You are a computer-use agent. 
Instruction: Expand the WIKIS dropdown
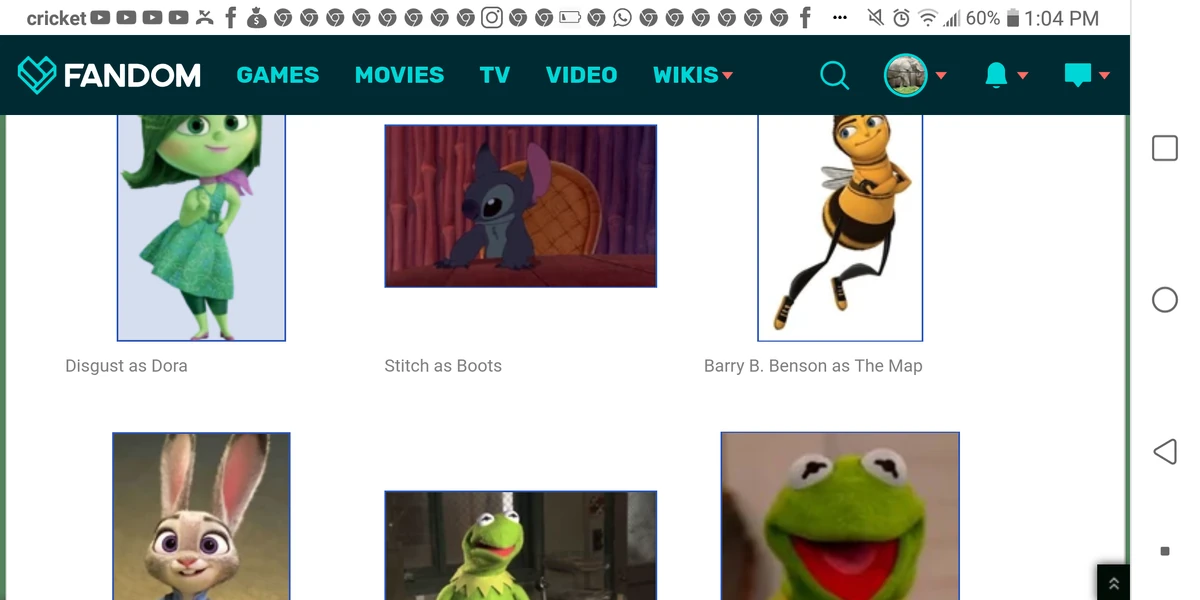click(x=685, y=74)
